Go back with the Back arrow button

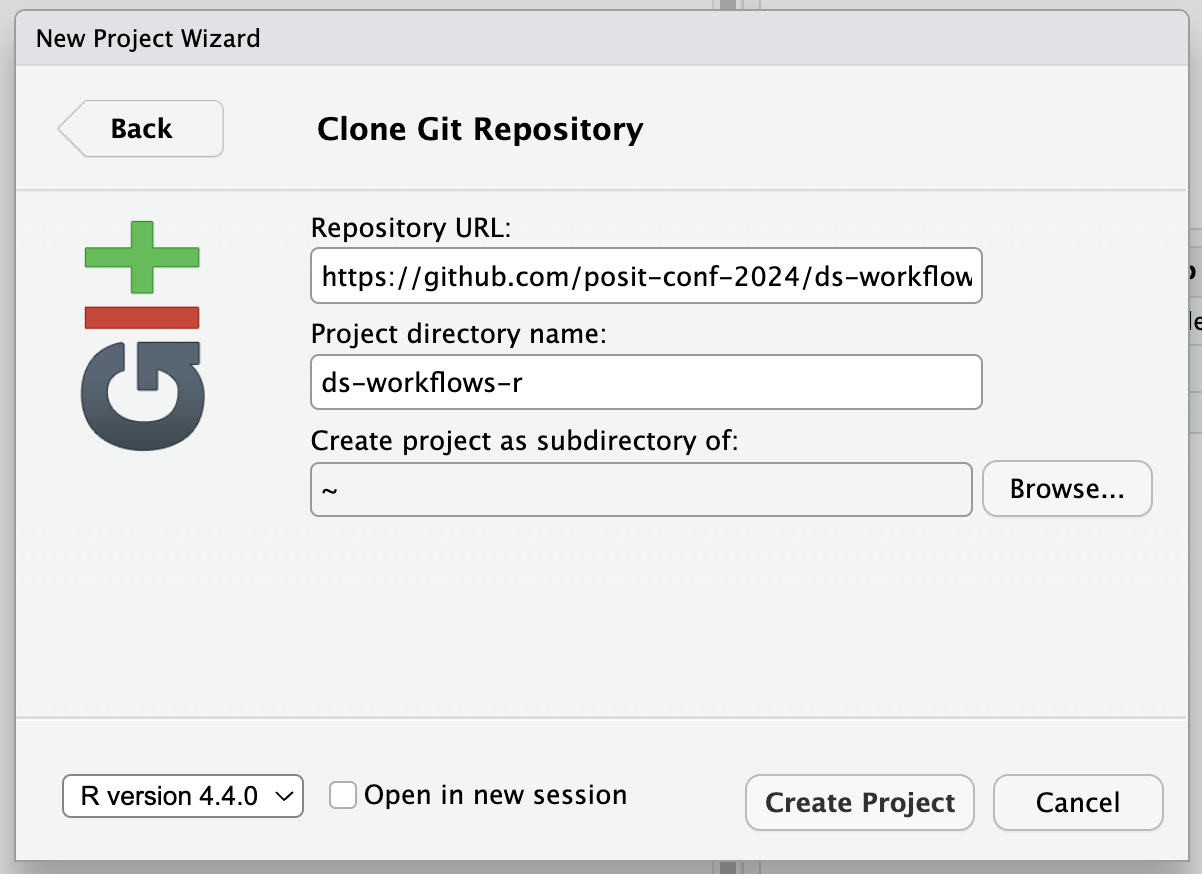tap(141, 129)
